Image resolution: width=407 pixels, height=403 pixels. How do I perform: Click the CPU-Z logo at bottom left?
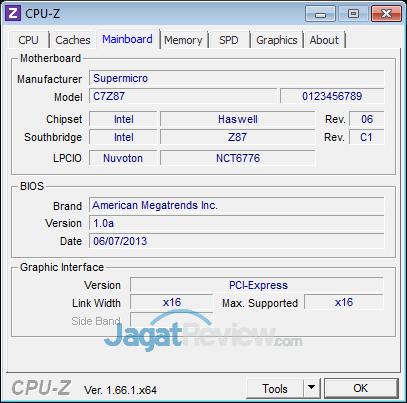pyautogui.click(x=41, y=388)
